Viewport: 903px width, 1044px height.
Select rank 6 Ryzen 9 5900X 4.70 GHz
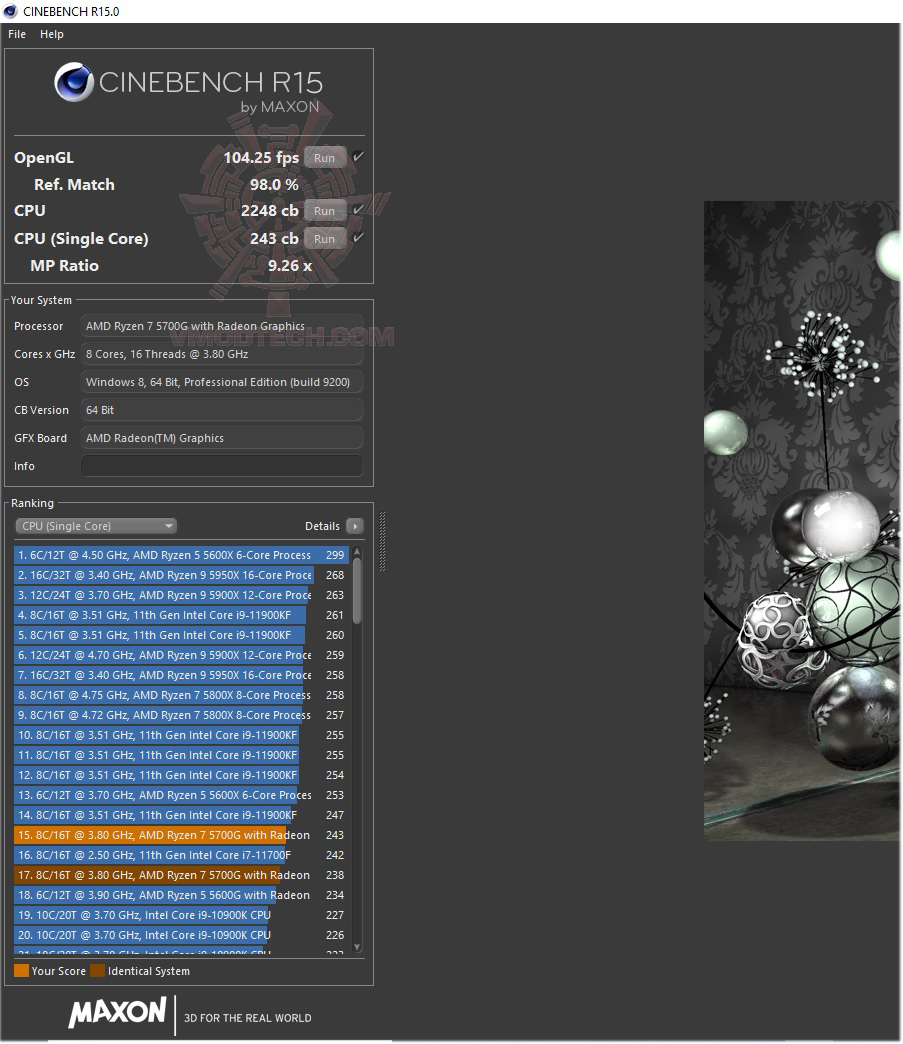(x=181, y=655)
